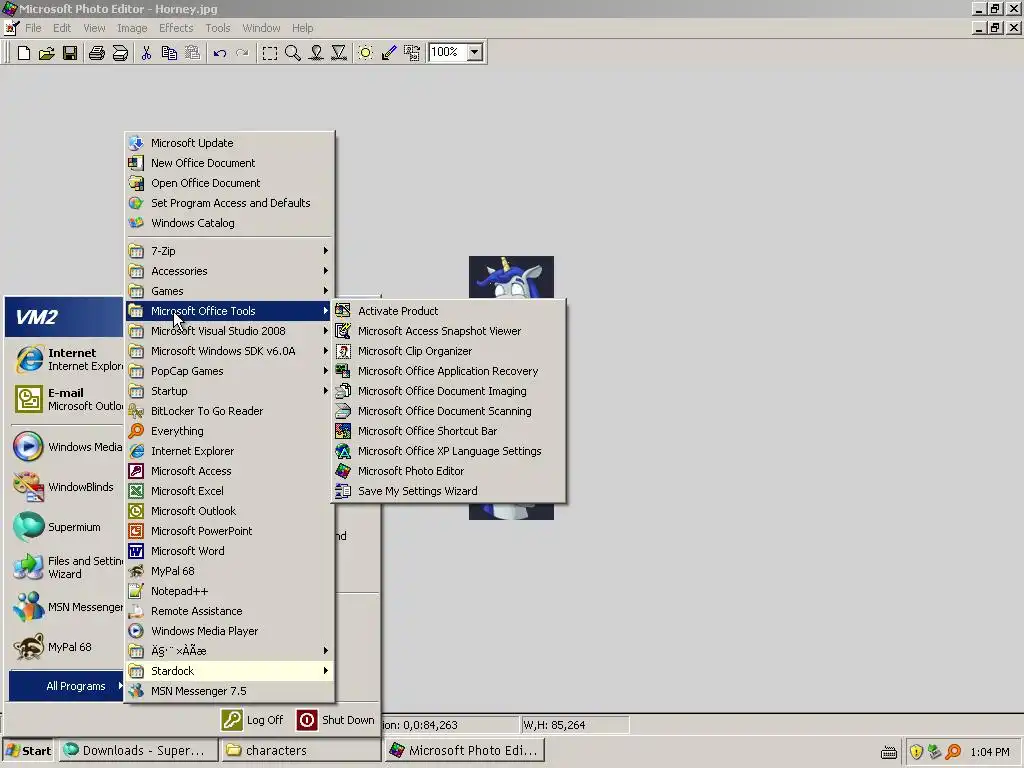Click the Scan toolbar icon
The height and width of the screenshot is (768, 1024).
[x=120, y=53]
